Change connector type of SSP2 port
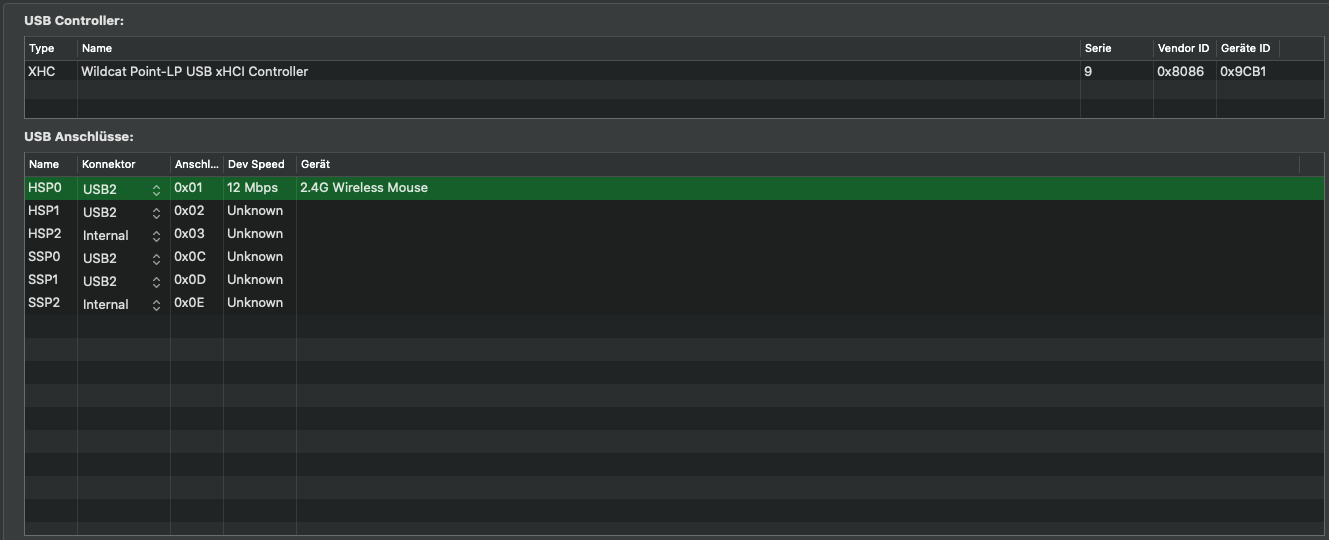 coord(156,304)
